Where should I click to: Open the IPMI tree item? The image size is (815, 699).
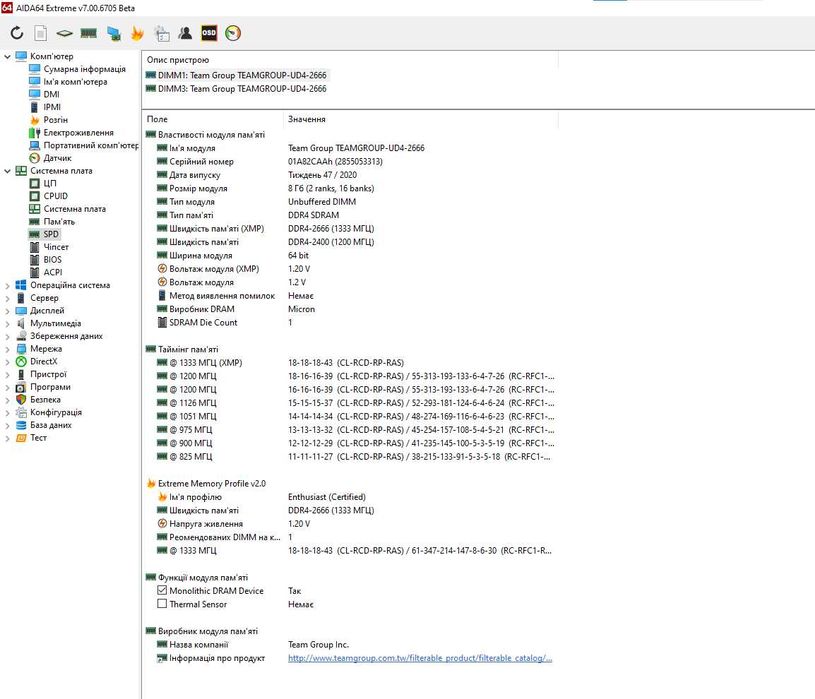(52, 107)
